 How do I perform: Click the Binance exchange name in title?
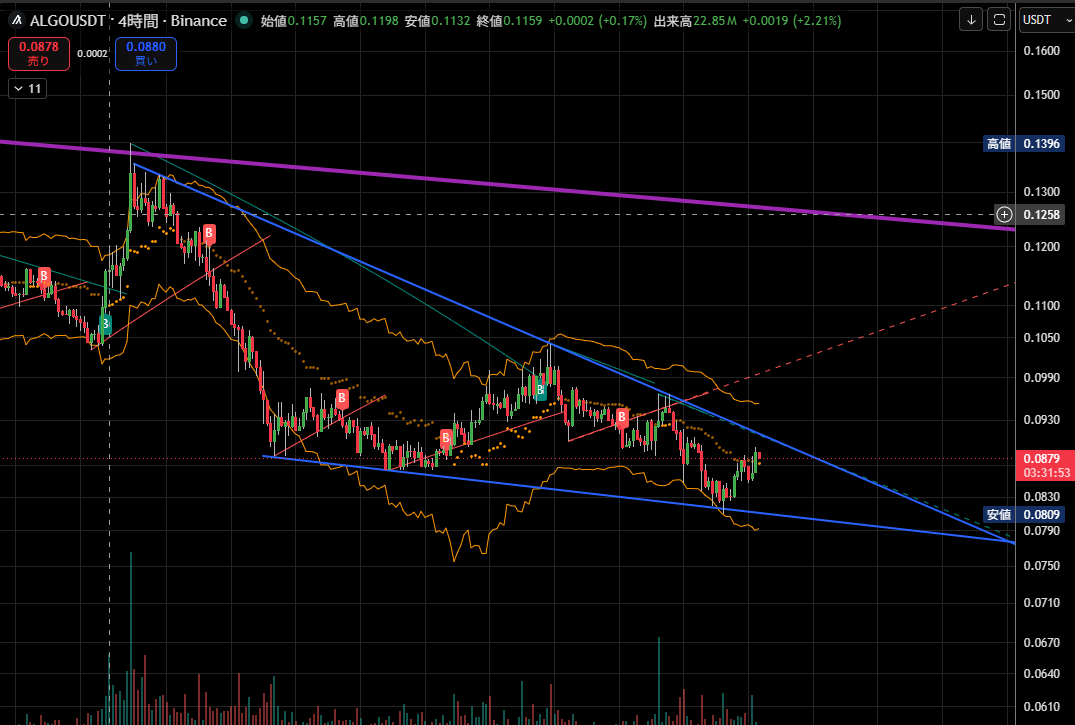pyautogui.click(x=199, y=21)
